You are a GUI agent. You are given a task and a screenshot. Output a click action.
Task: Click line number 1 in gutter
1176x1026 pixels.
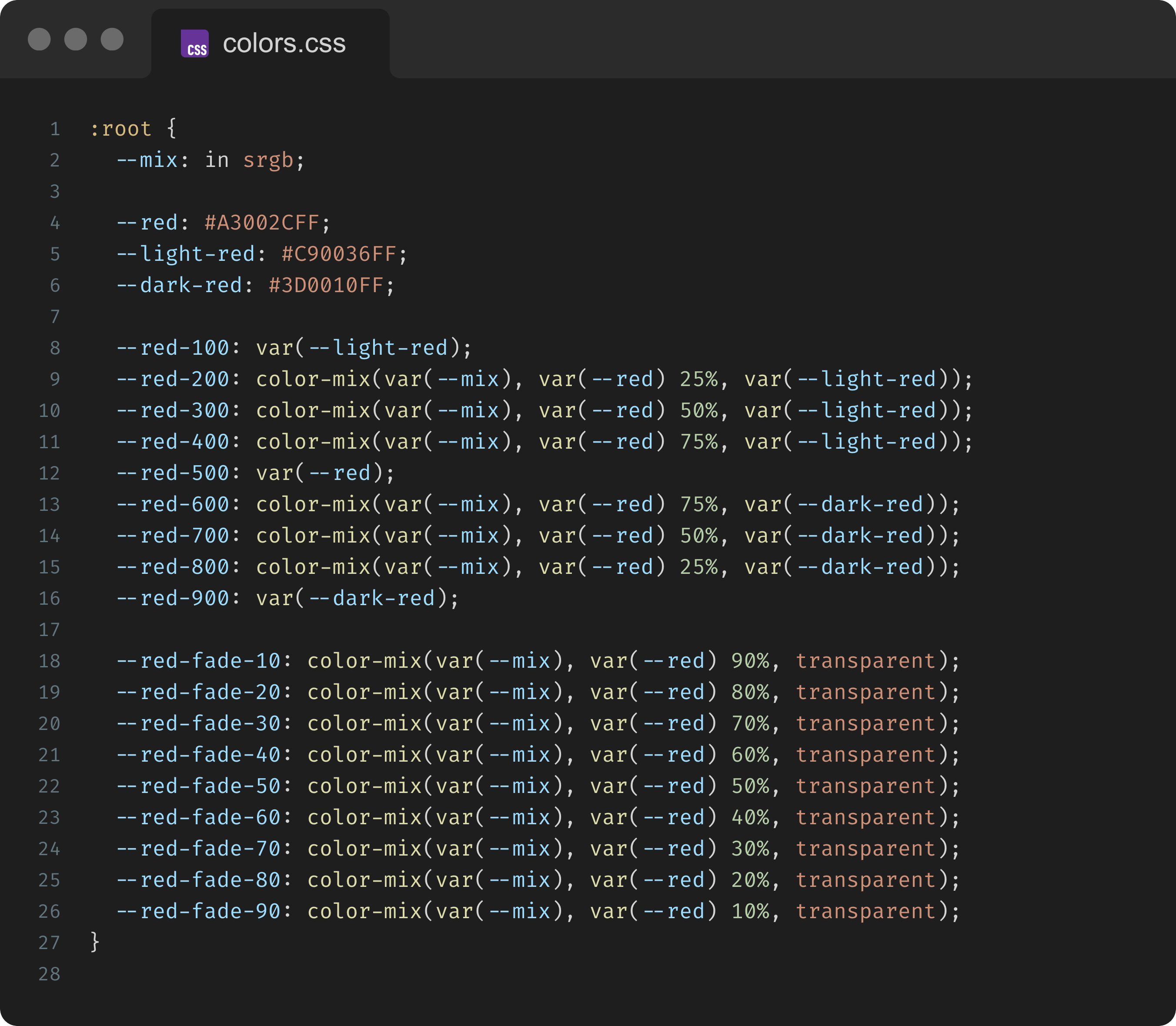[x=55, y=129]
